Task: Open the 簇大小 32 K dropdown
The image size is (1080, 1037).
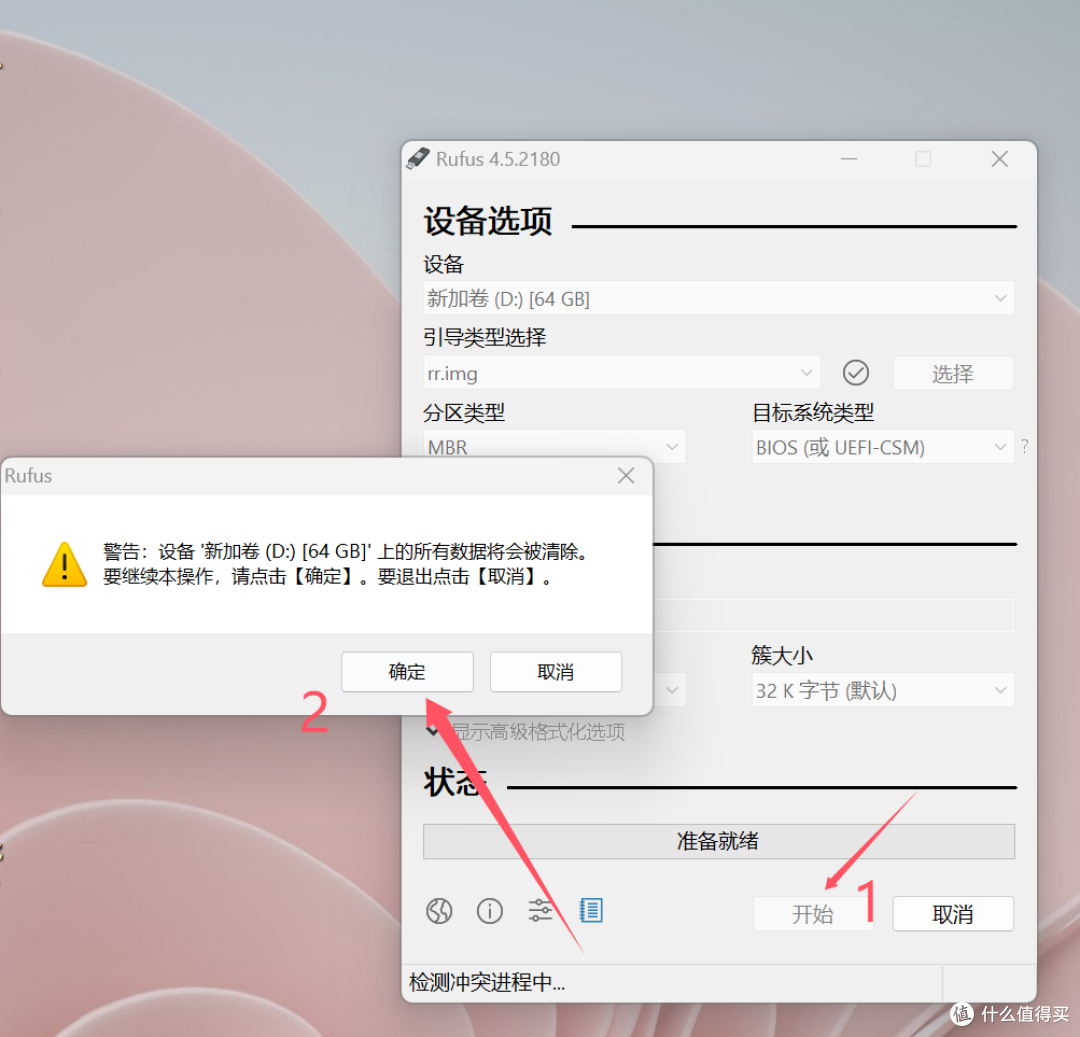Action: [882, 690]
